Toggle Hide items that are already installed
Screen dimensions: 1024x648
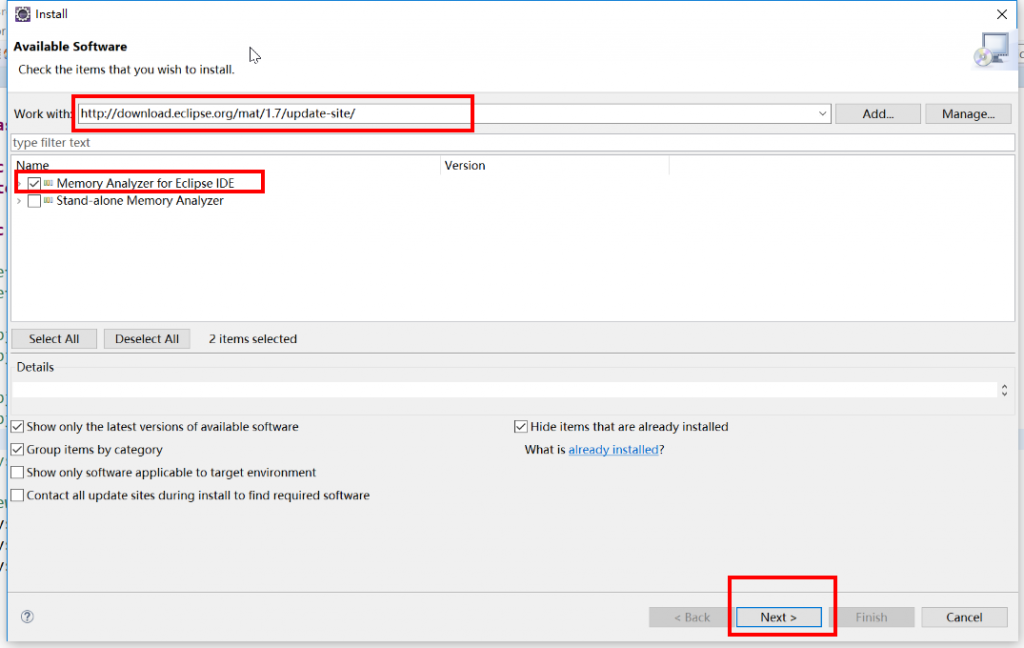[520, 427]
